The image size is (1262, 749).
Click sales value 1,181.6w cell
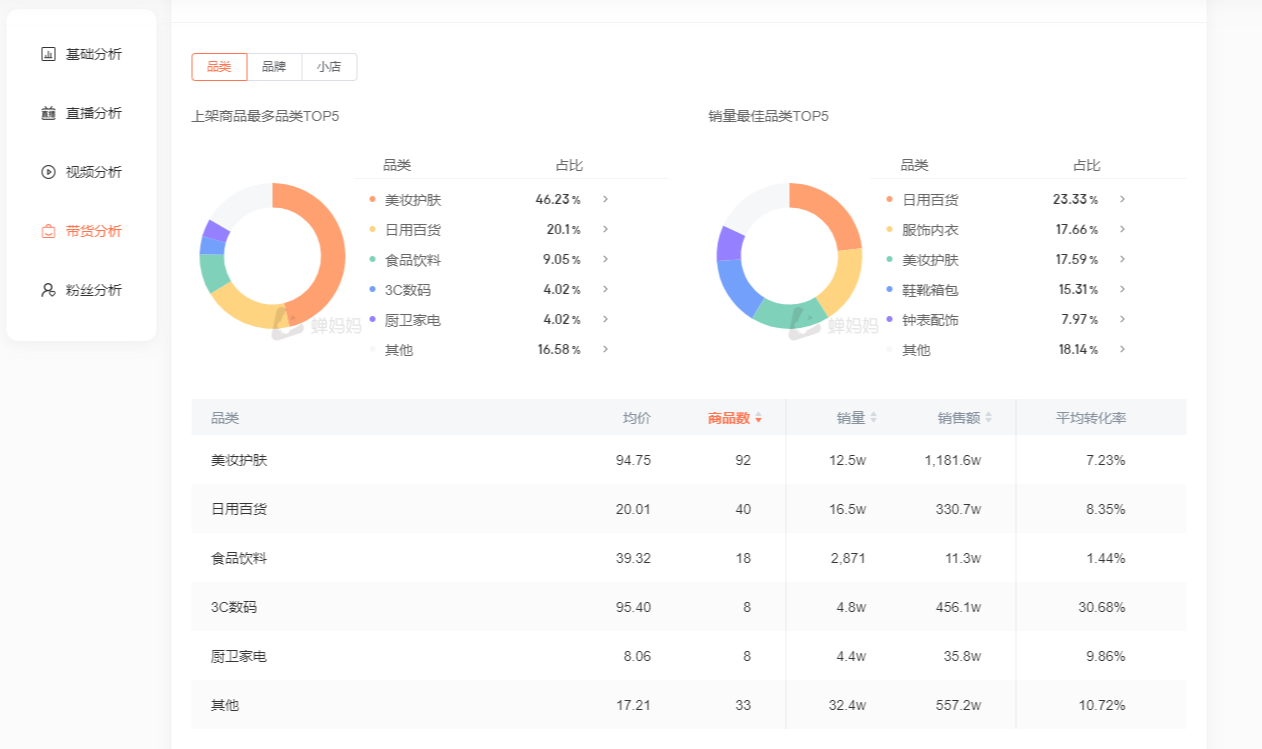953,460
